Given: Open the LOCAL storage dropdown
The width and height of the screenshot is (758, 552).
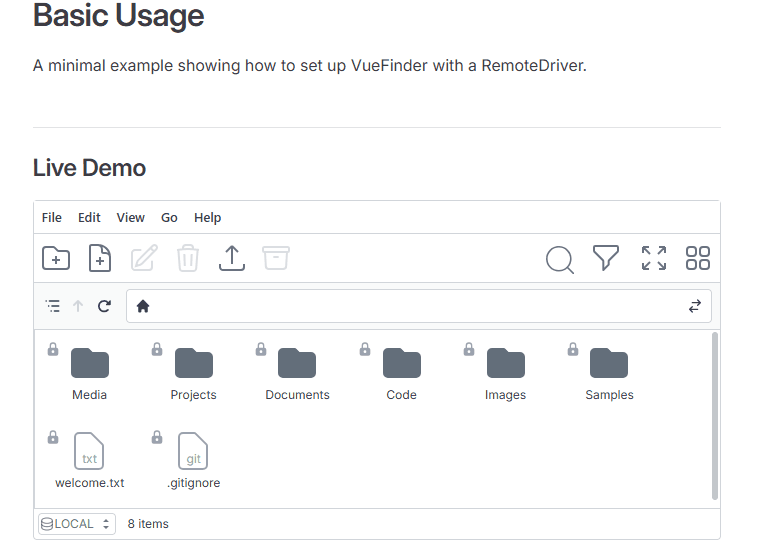Looking at the screenshot, I should [x=77, y=524].
